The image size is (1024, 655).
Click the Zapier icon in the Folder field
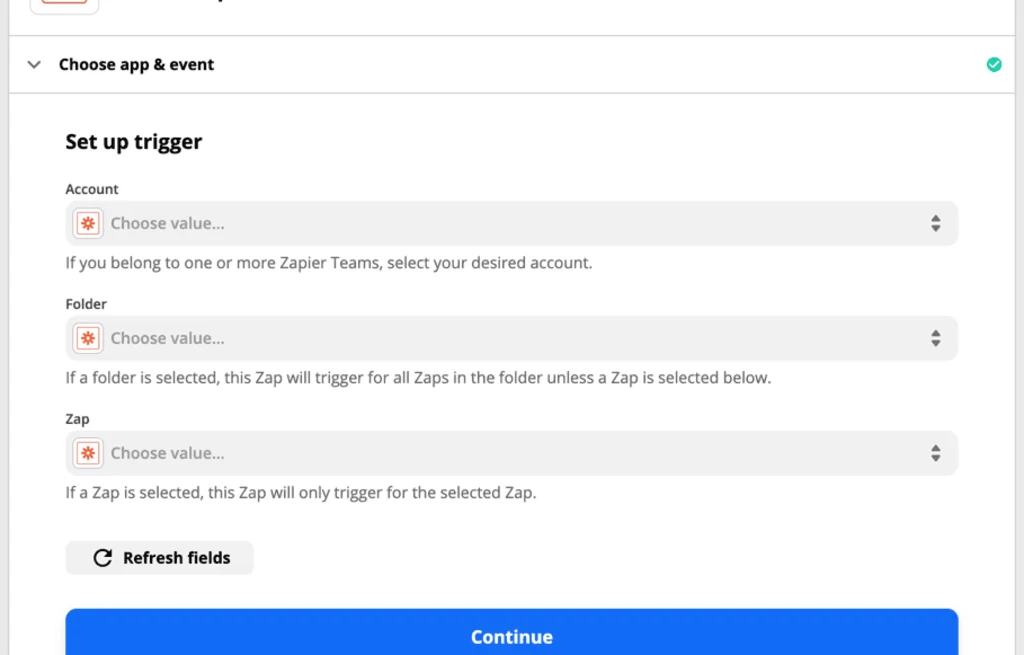(x=87, y=338)
